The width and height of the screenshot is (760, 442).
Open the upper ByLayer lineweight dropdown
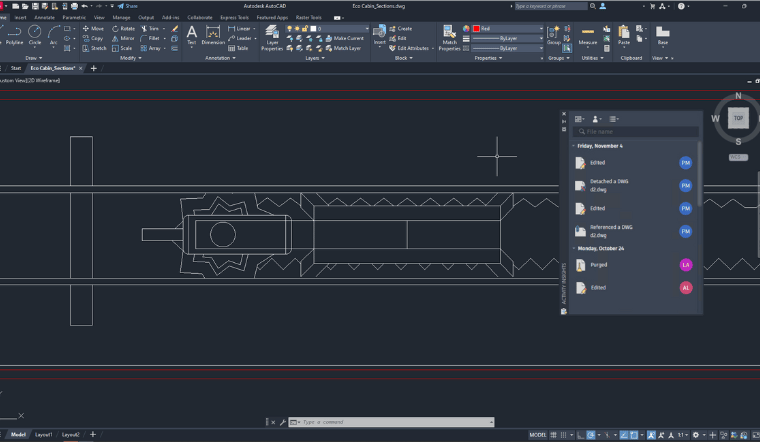tap(507, 38)
